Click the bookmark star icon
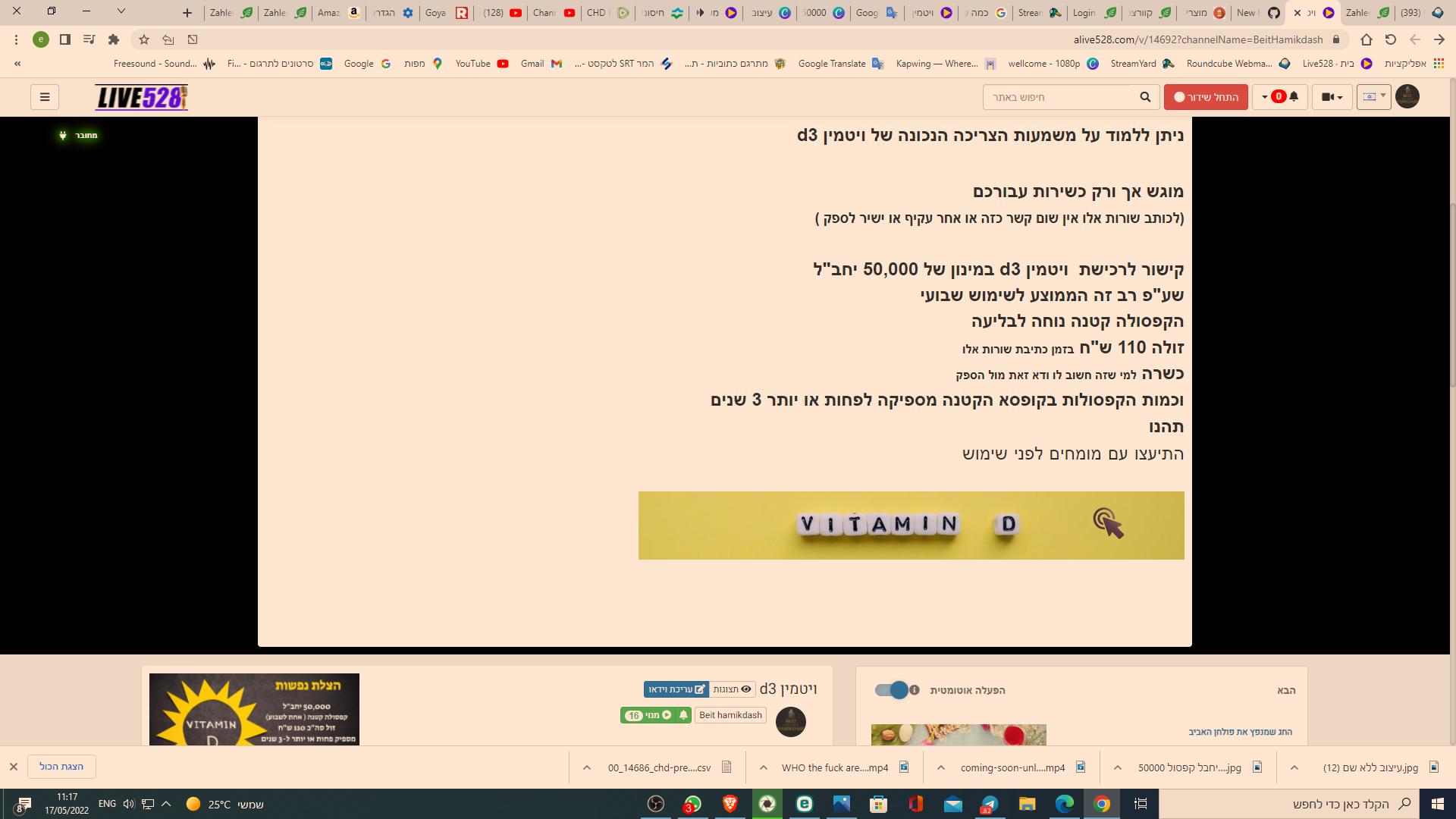Viewport: 1456px width, 819px height. (x=144, y=39)
